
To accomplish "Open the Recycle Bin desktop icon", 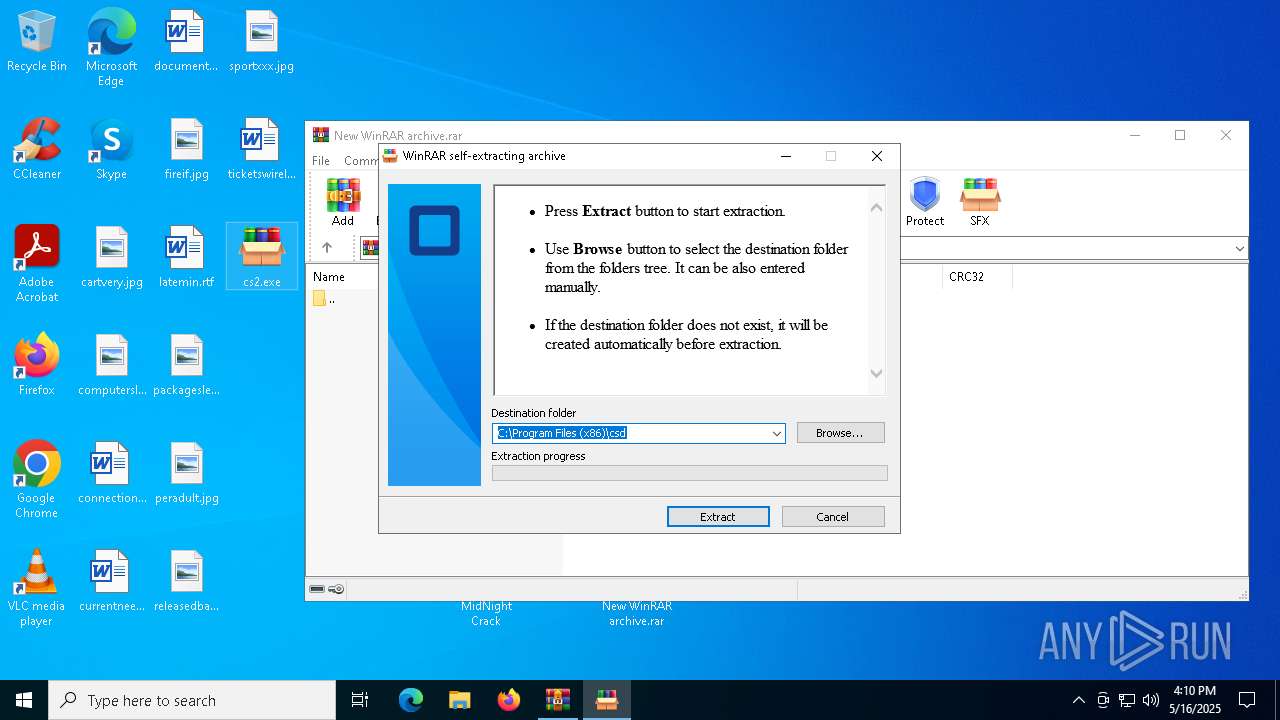I will tap(37, 42).
